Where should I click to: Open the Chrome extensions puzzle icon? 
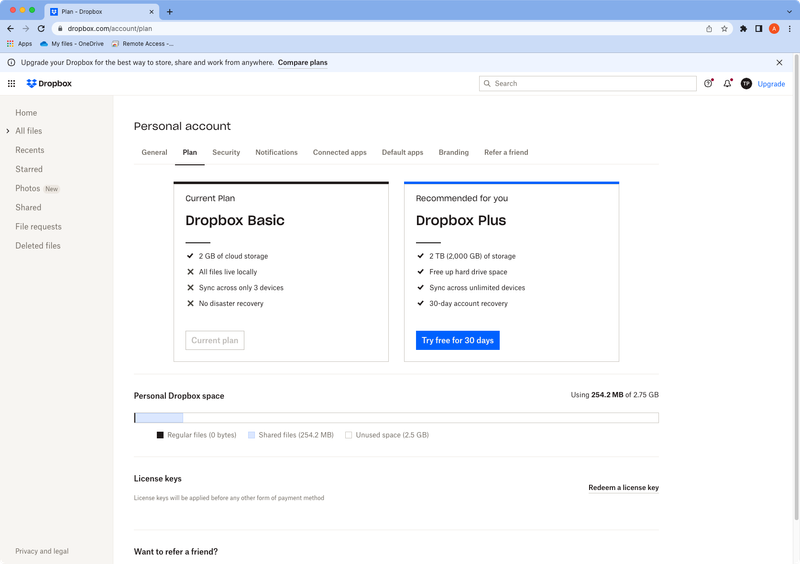743,29
